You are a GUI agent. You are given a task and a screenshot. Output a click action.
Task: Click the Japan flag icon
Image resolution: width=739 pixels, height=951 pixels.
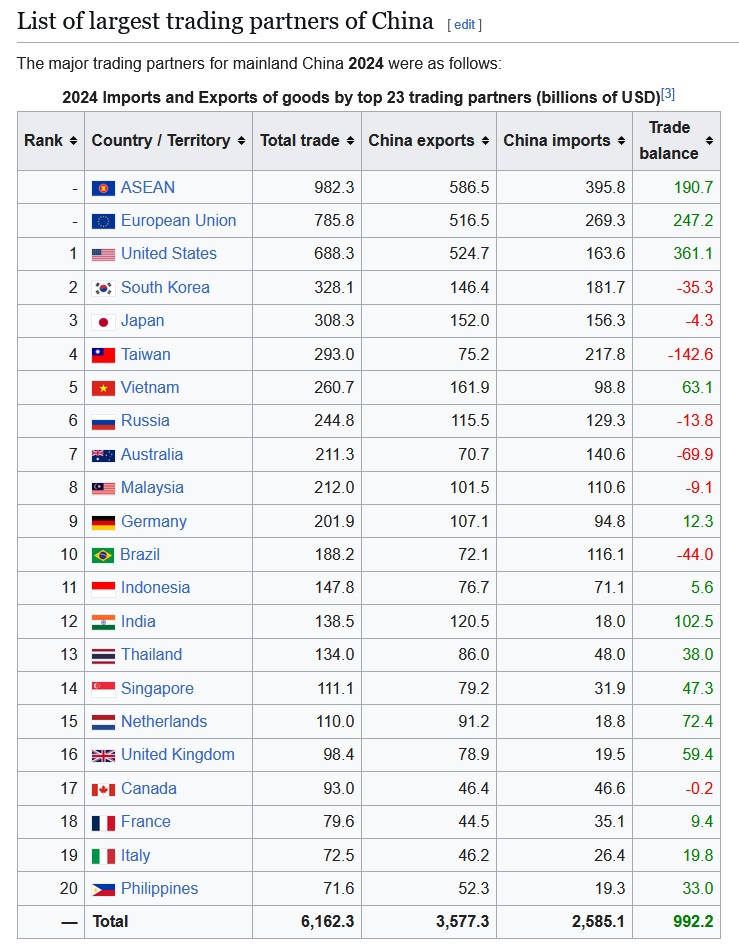103,321
